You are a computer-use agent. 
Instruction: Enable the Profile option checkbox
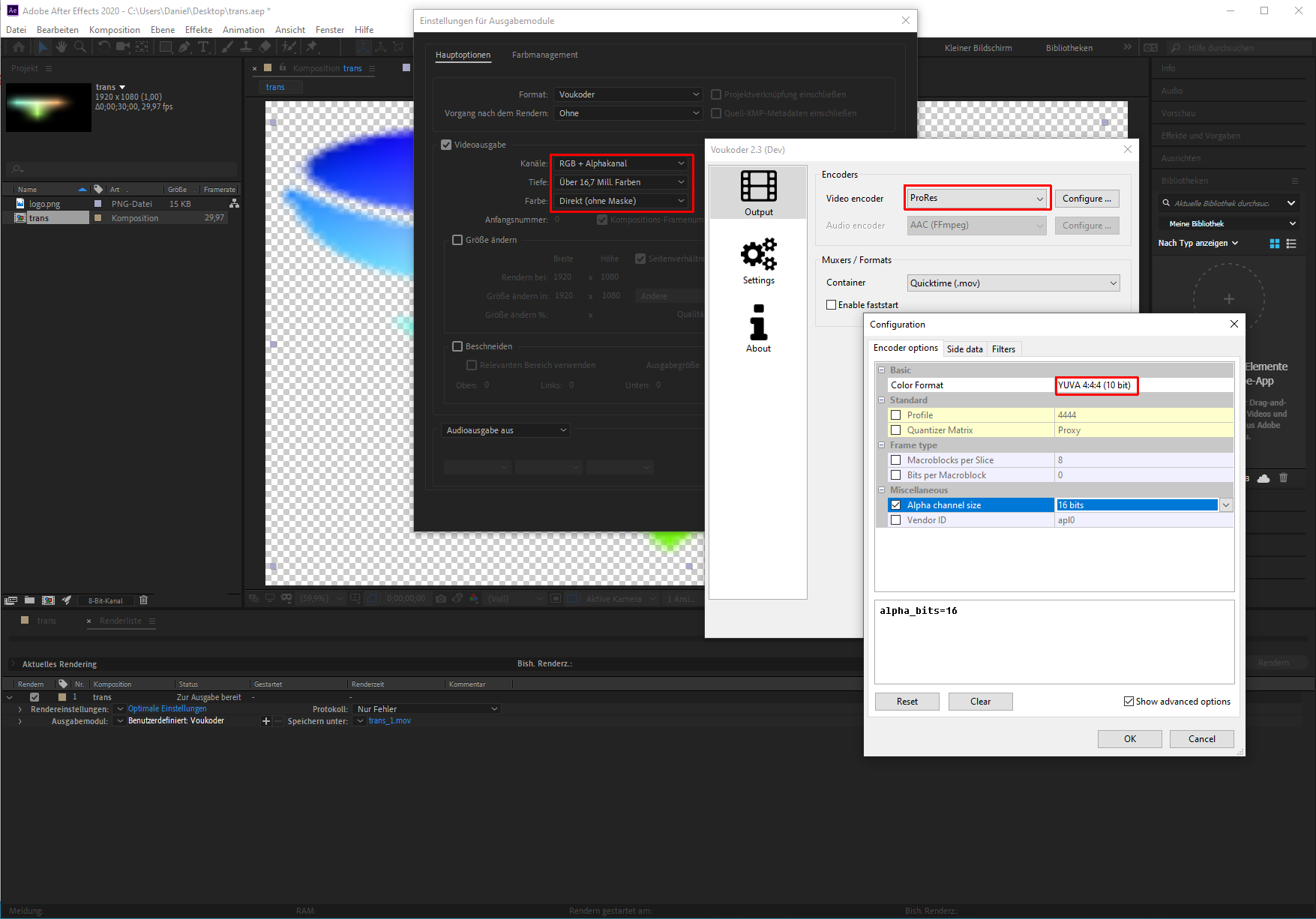[x=895, y=415]
